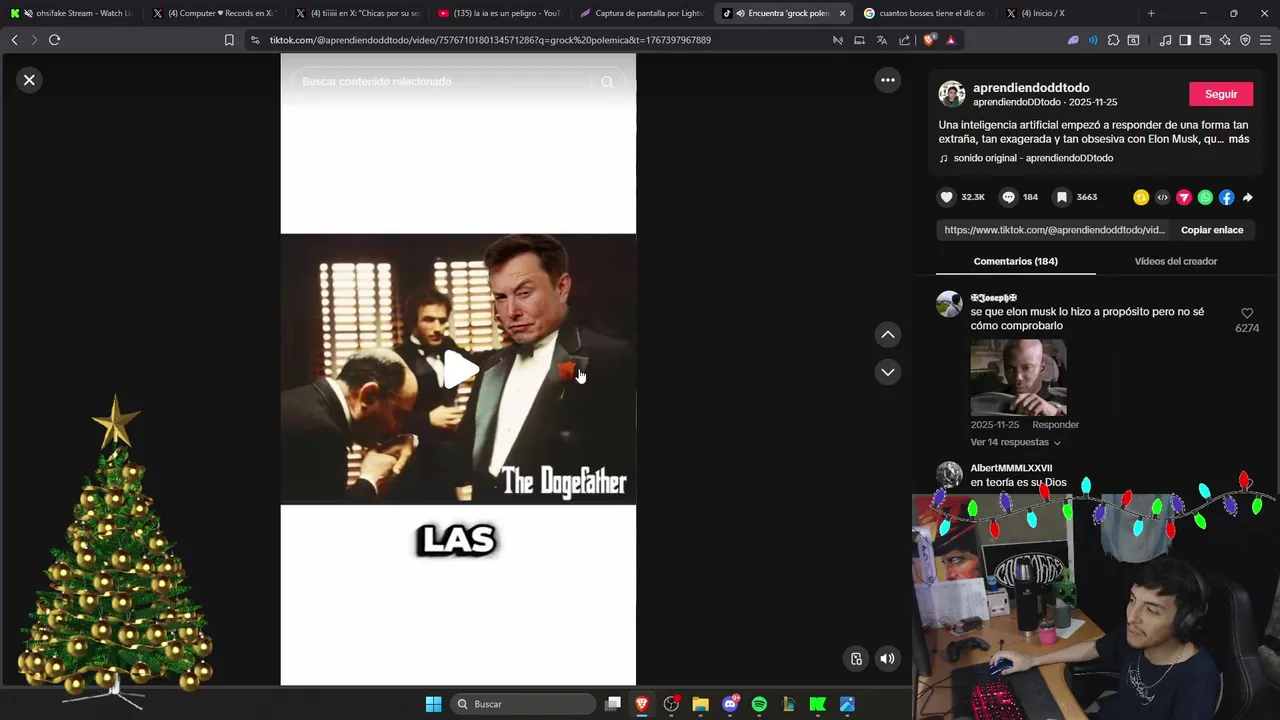Click the magnifier icon in related search
This screenshot has width=1280, height=720.
(x=607, y=82)
